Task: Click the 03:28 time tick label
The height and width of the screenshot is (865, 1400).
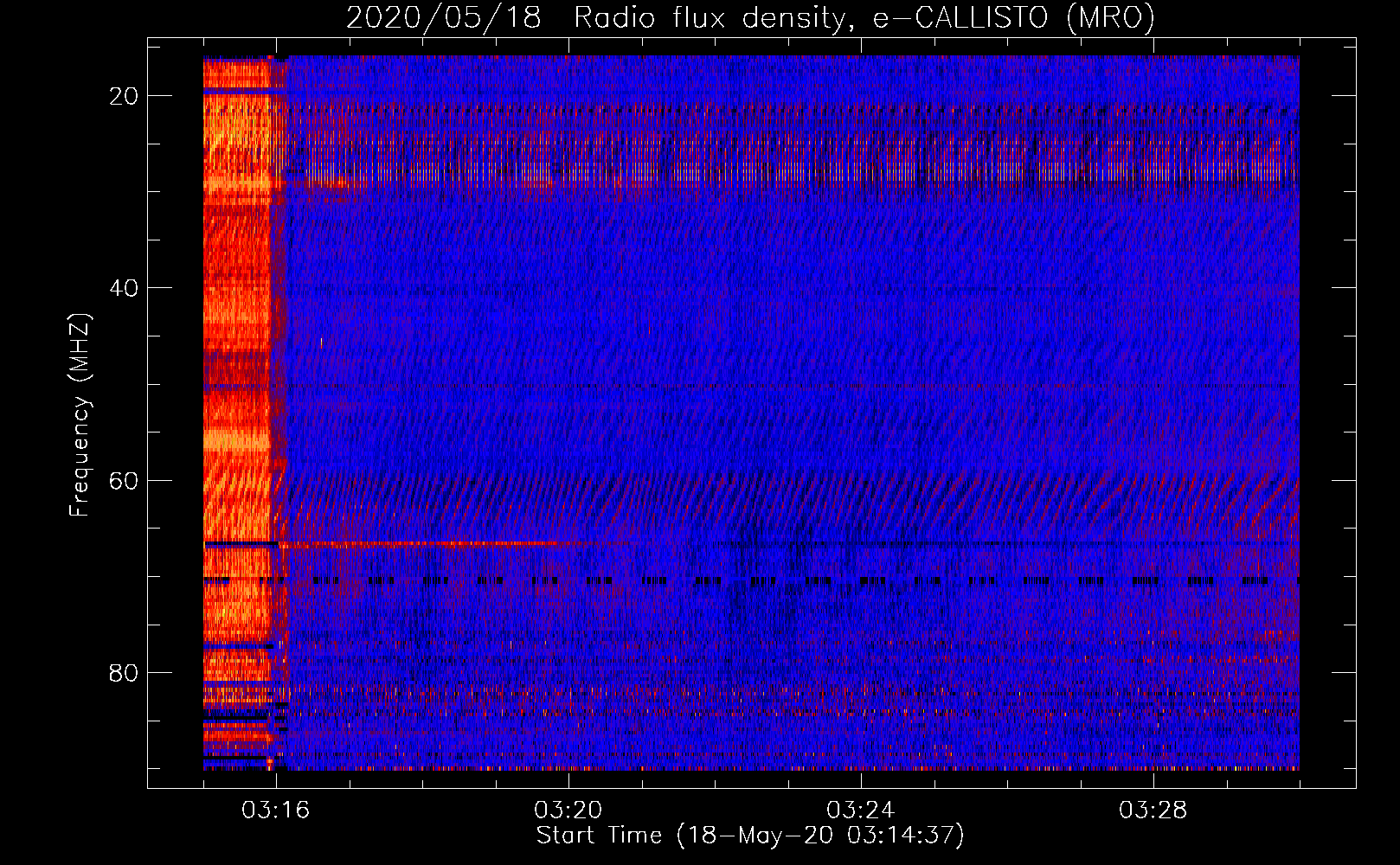Action: [1153, 811]
